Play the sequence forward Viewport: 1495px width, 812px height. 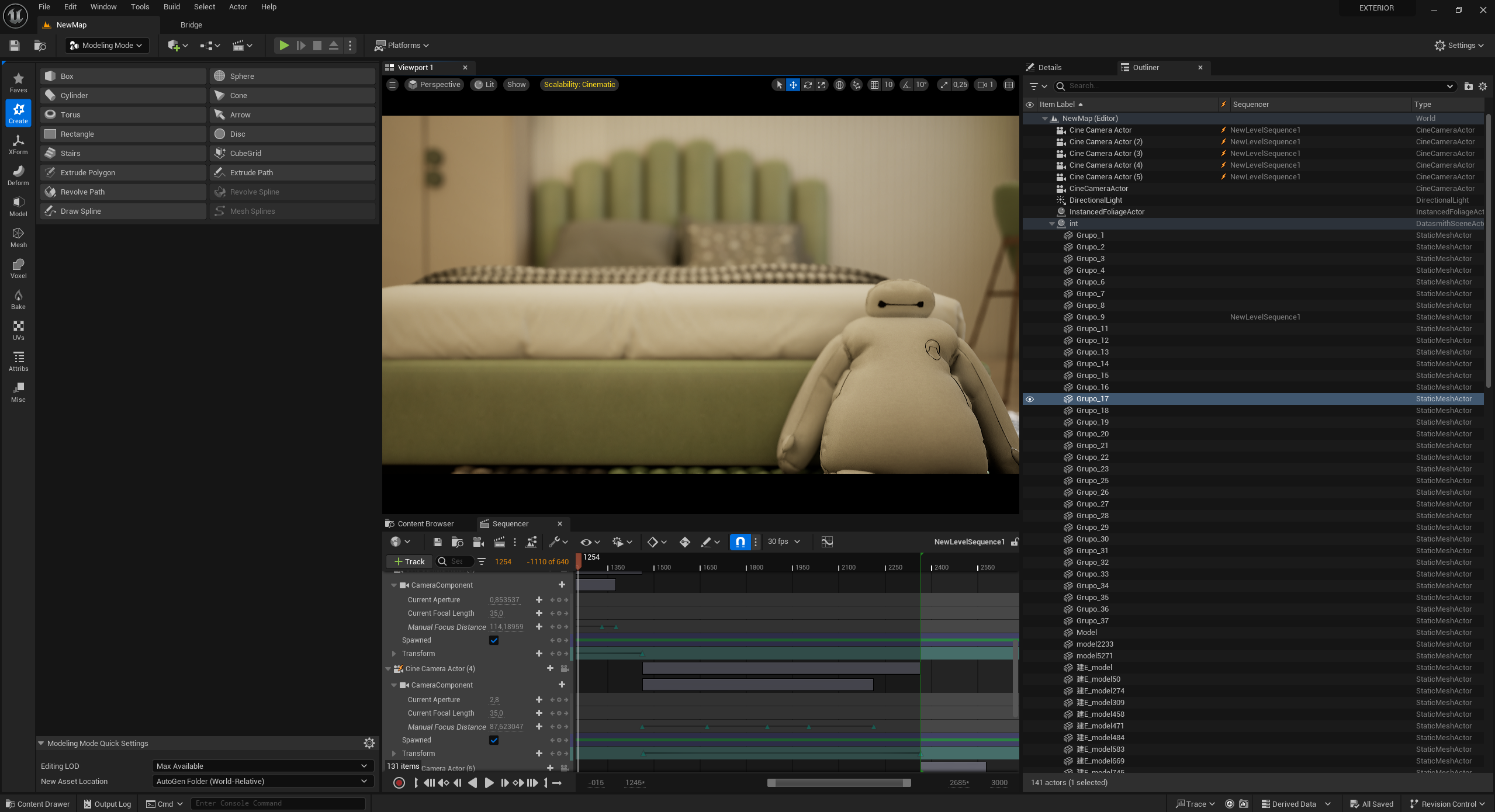489,783
